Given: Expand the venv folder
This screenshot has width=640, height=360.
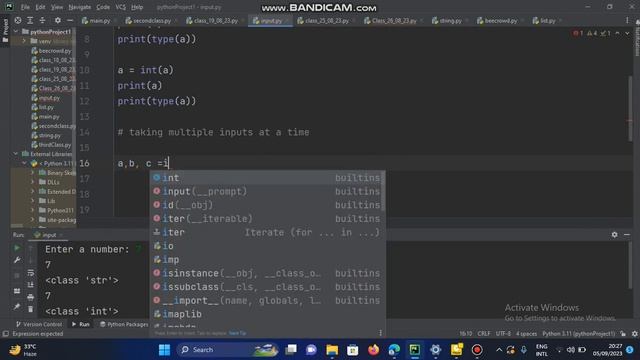Looking at the screenshot, I should coord(24,41).
